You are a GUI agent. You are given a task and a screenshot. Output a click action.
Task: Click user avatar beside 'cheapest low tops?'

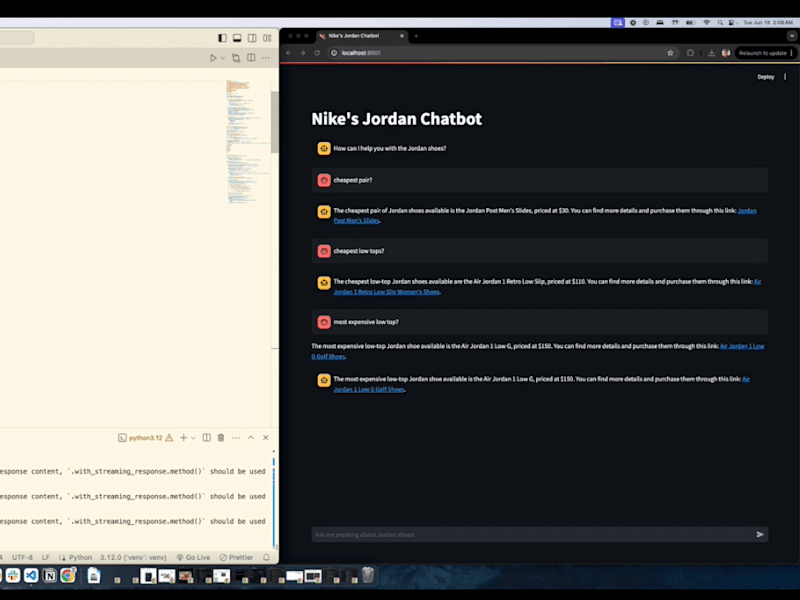coord(324,251)
